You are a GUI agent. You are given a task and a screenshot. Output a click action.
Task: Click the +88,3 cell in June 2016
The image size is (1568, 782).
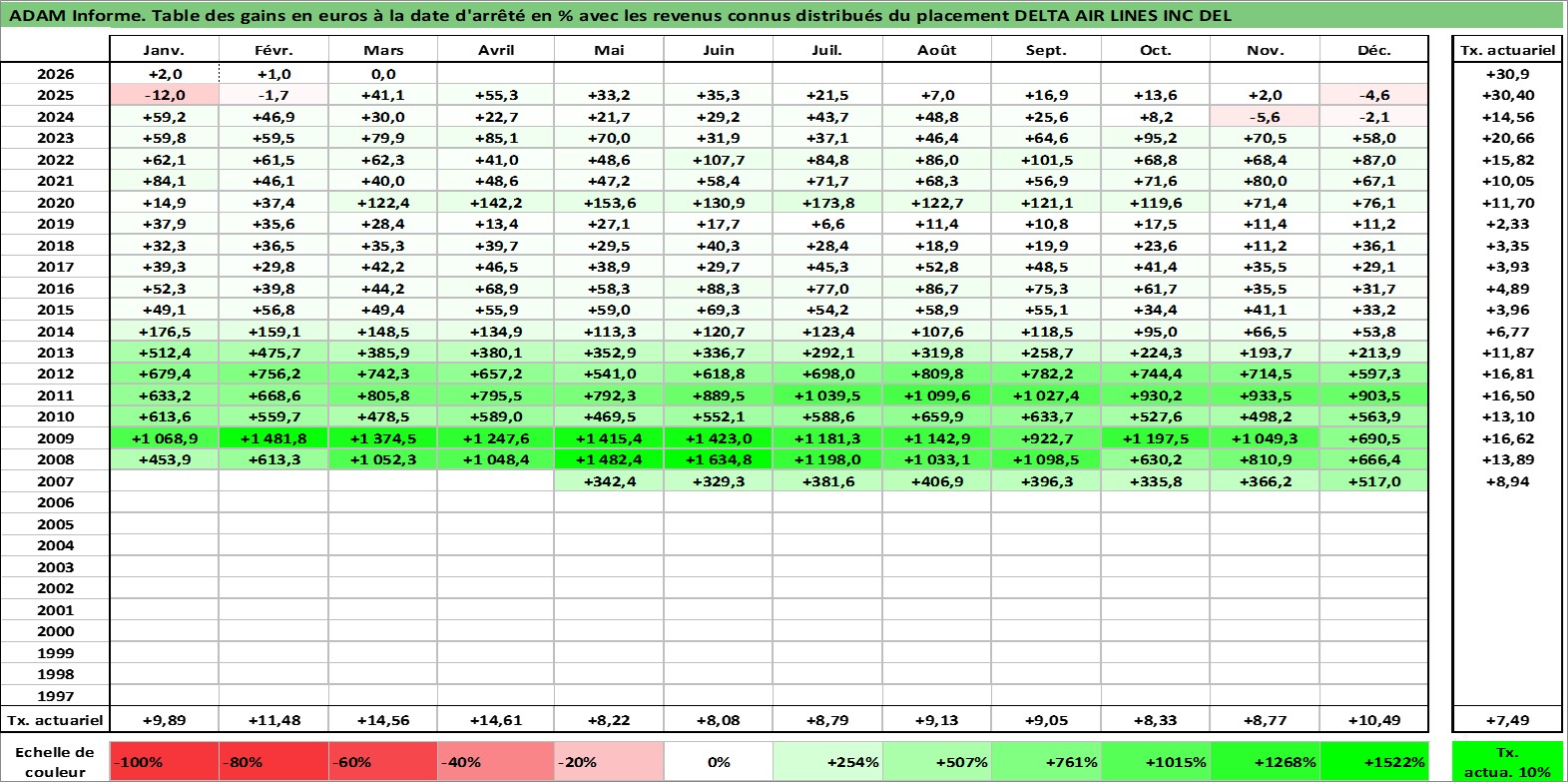point(718,289)
